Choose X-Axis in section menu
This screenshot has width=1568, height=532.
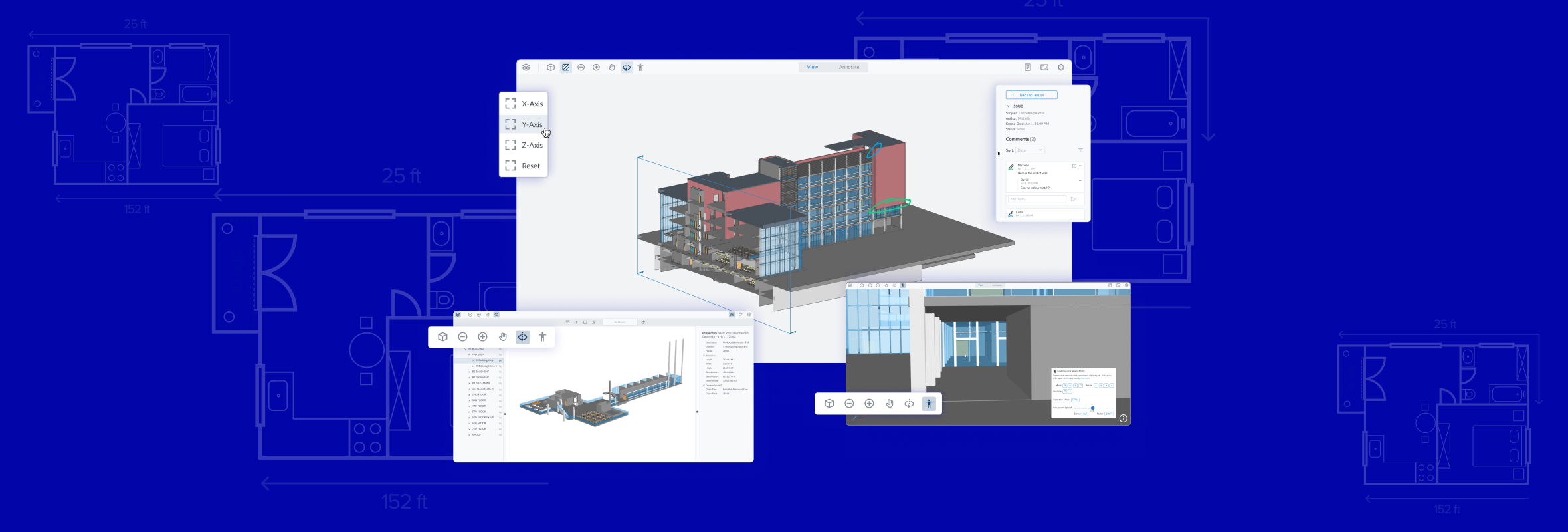[x=524, y=104]
